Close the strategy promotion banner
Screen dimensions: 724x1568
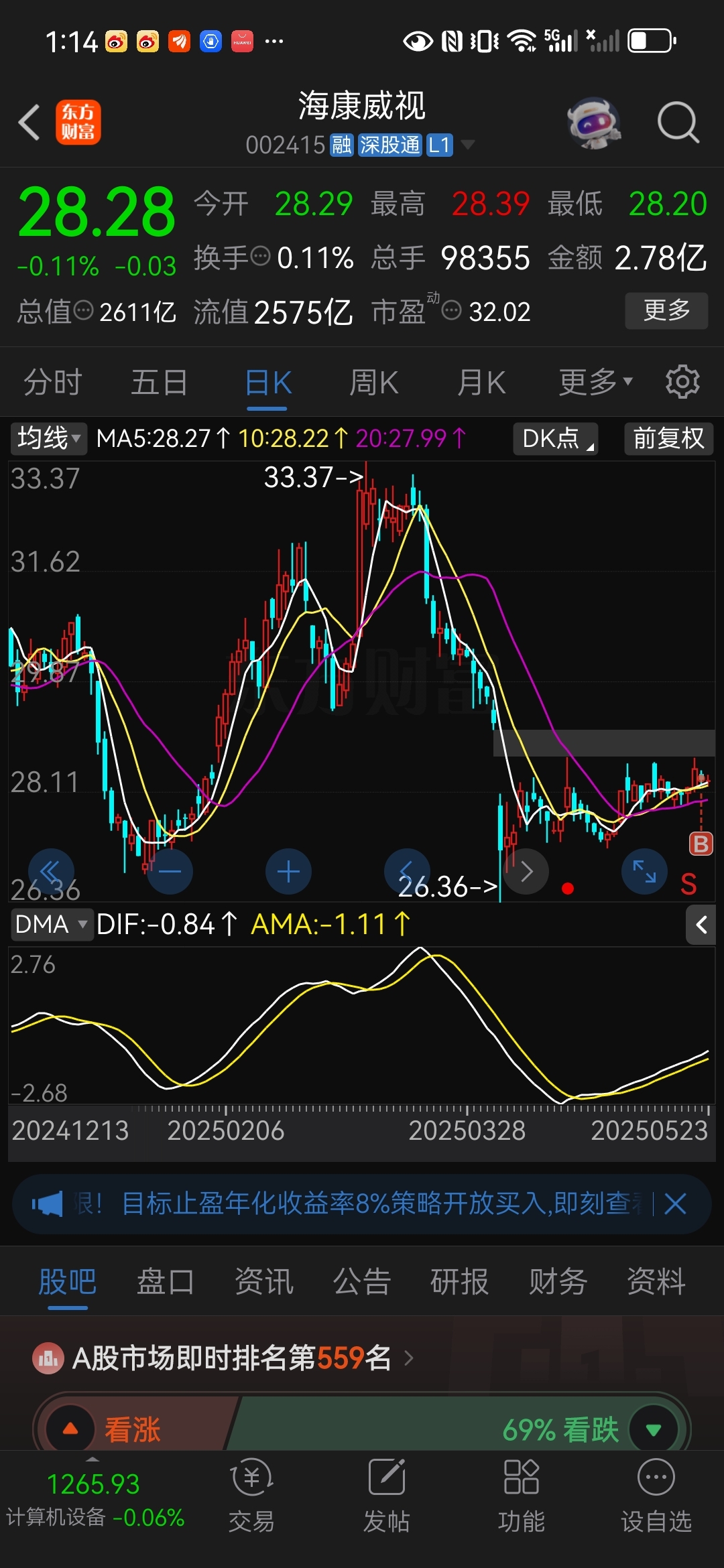(x=675, y=1204)
